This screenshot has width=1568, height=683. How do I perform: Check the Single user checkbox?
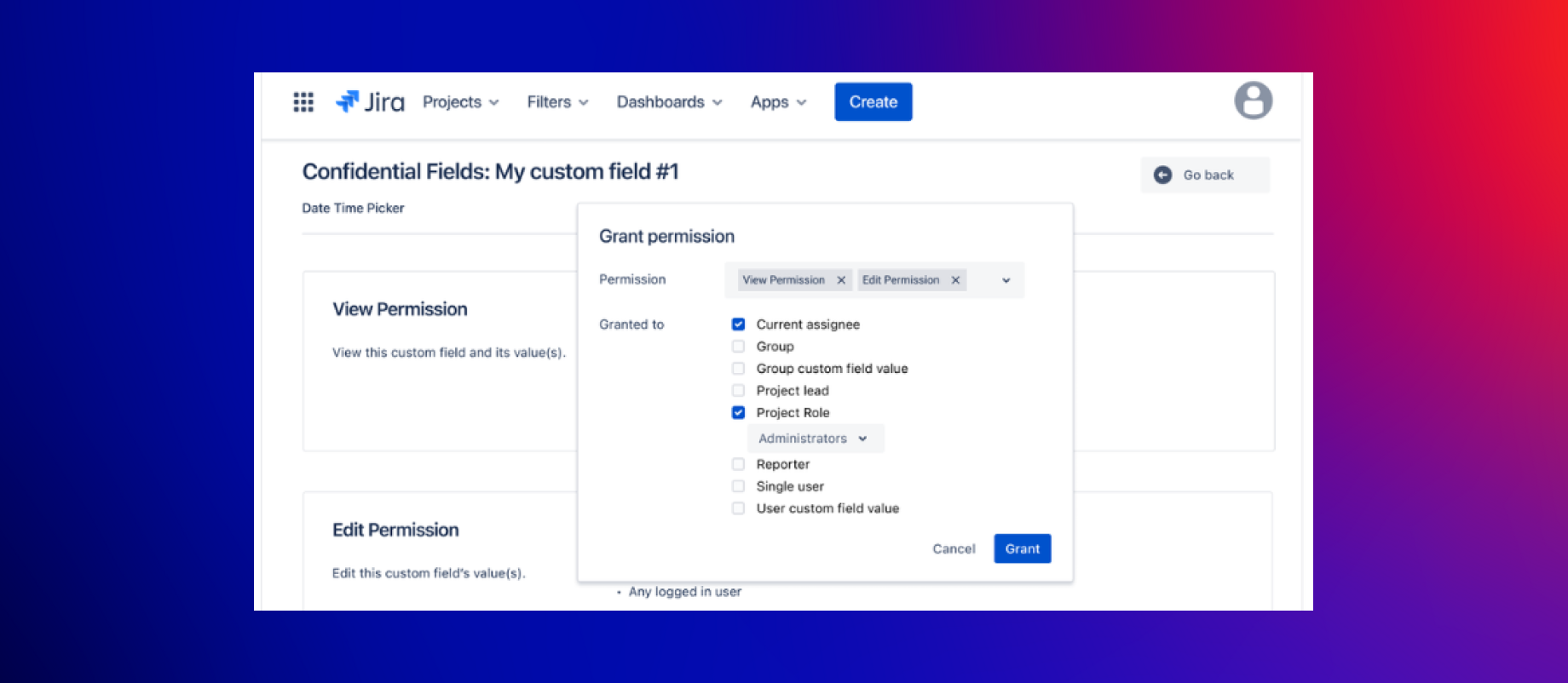coord(738,486)
